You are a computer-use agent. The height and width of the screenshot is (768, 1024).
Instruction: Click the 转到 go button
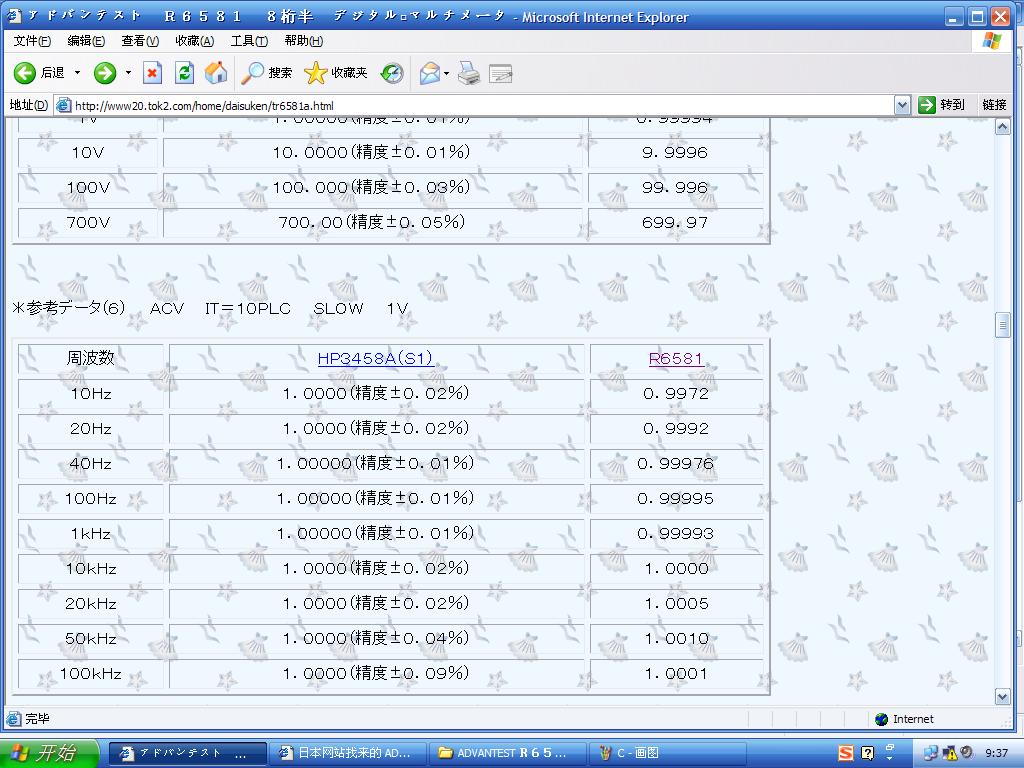(941, 104)
